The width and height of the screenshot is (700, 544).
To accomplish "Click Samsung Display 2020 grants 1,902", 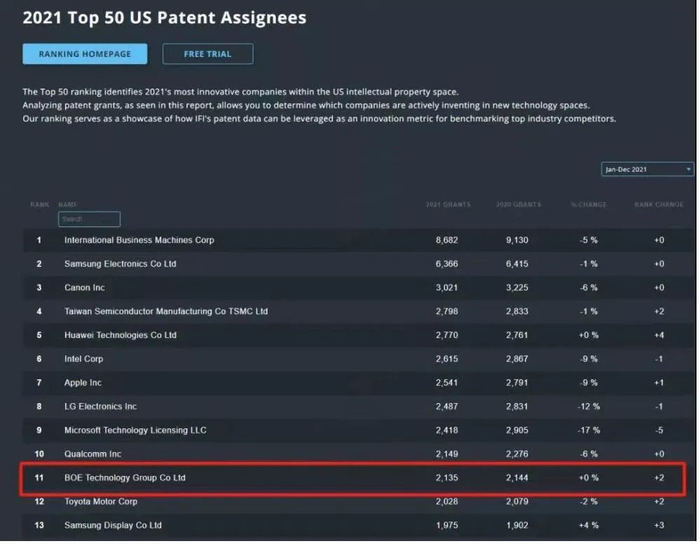I will (517, 525).
